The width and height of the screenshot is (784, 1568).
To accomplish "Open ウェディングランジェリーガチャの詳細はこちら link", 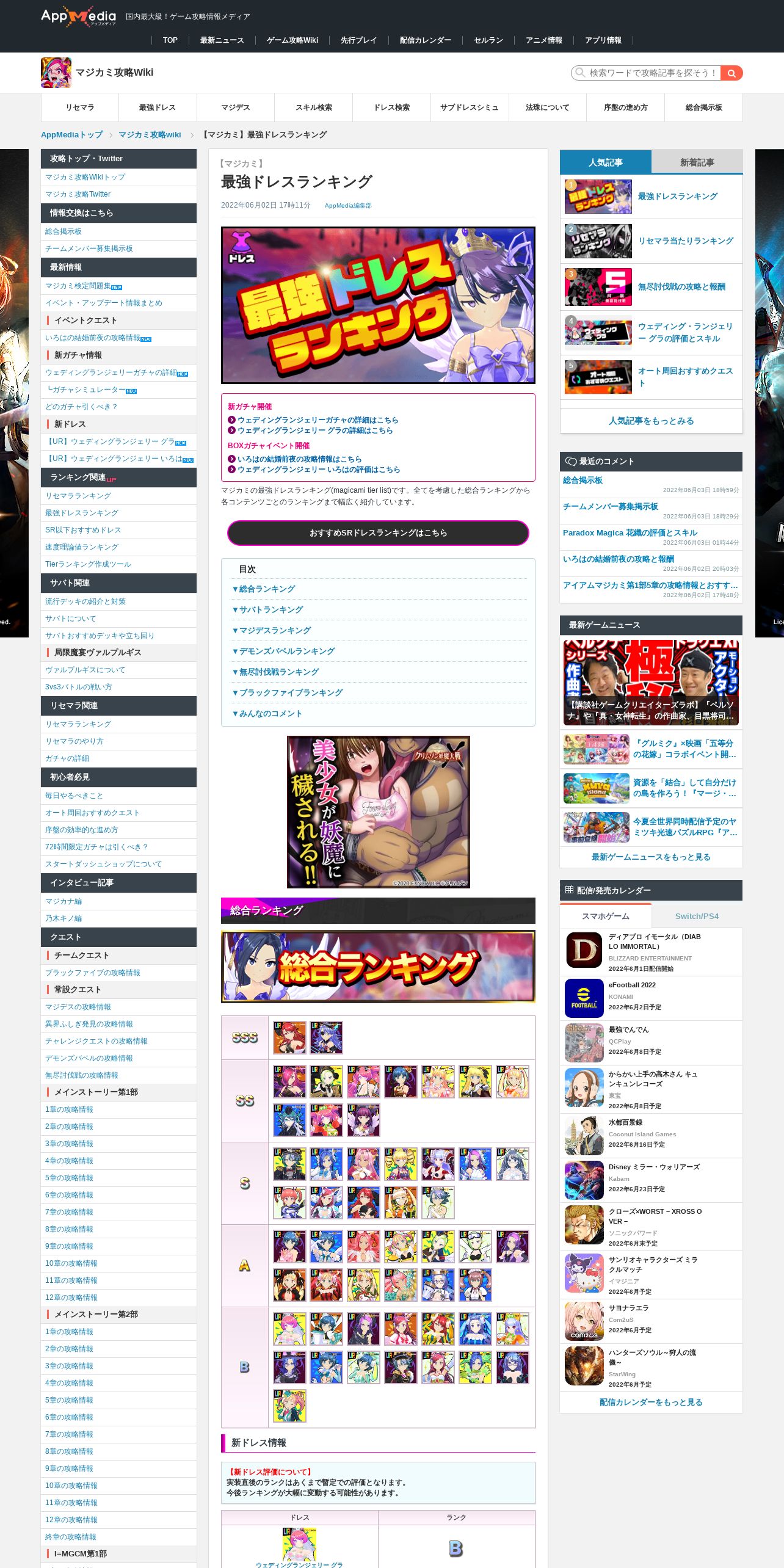I will click(318, 420).
